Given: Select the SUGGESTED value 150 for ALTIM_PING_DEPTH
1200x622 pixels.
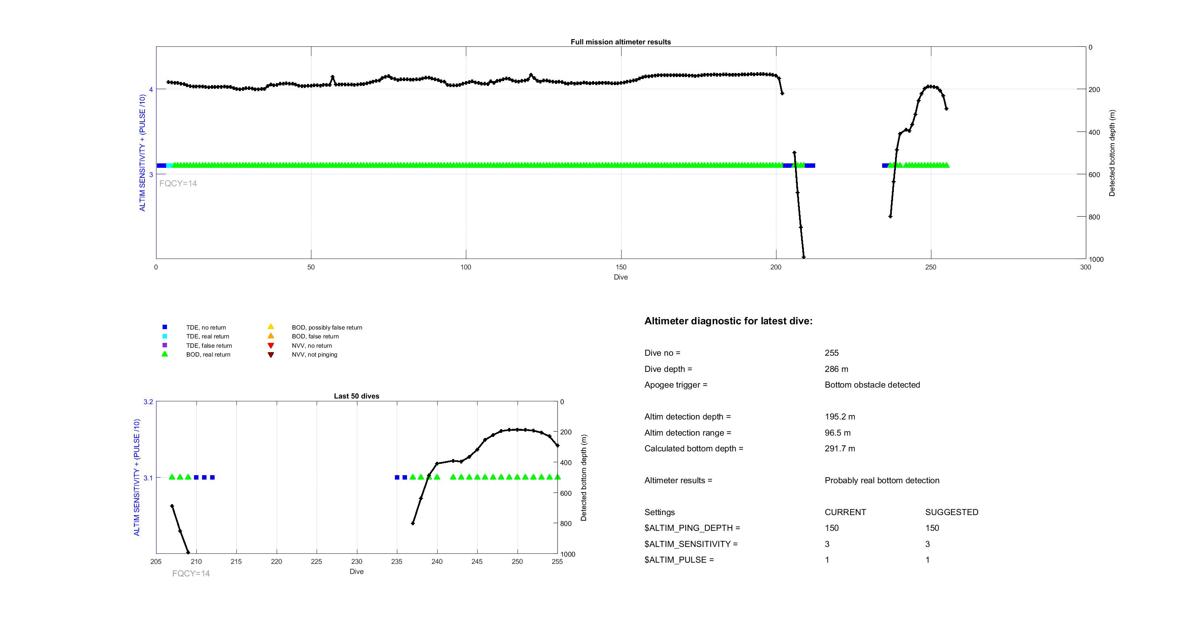Looking at the screenshot, I should pos(932,528).
